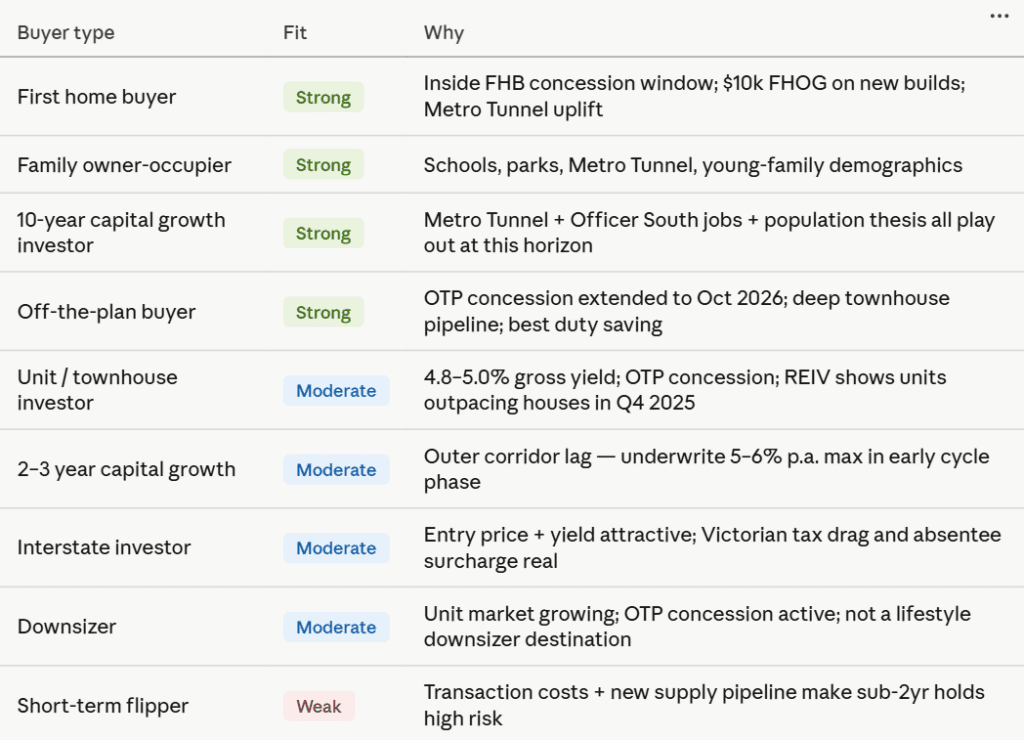This screenshot has width=1024, height=740.
Task: Select the 10-year capital growth investor label
Action: [121, 232]
